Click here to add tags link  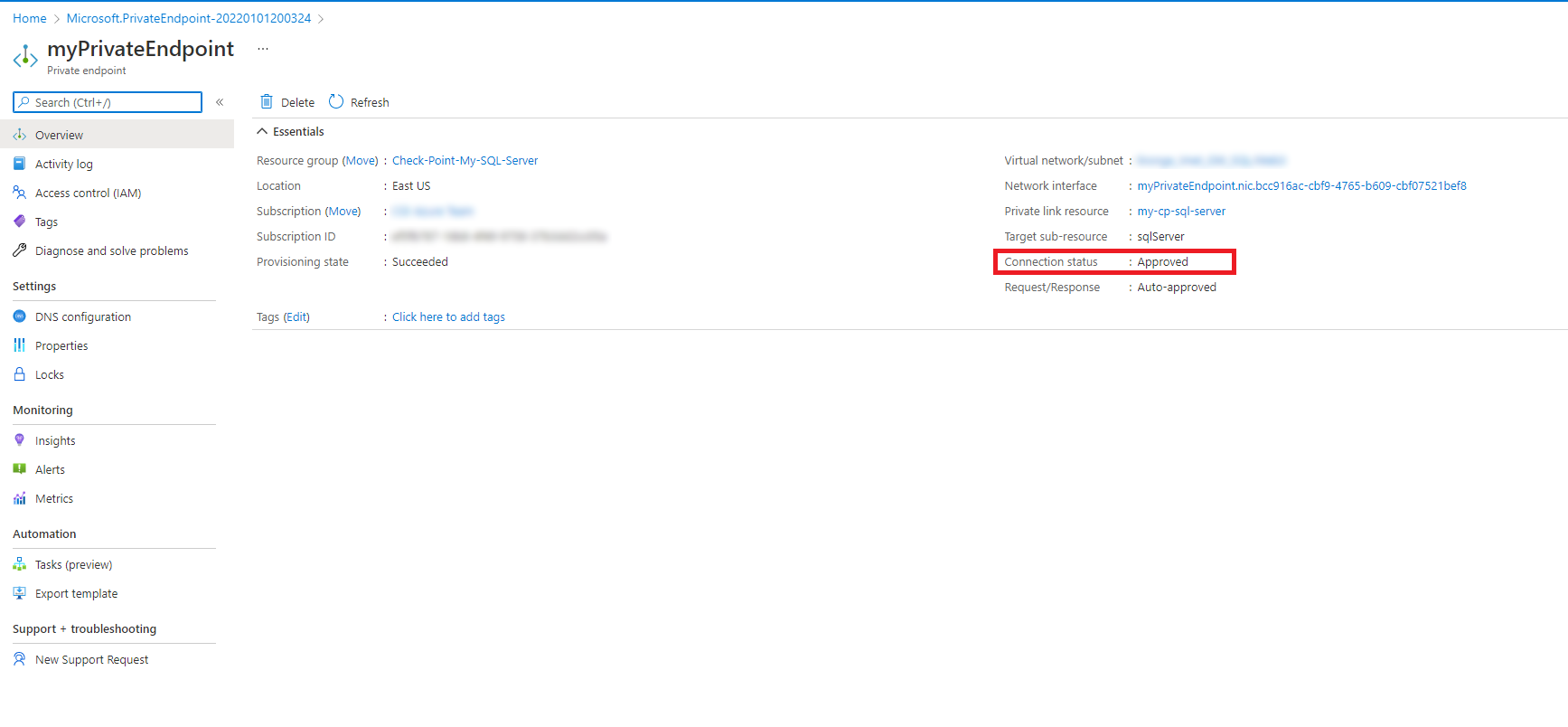(448, 316)
